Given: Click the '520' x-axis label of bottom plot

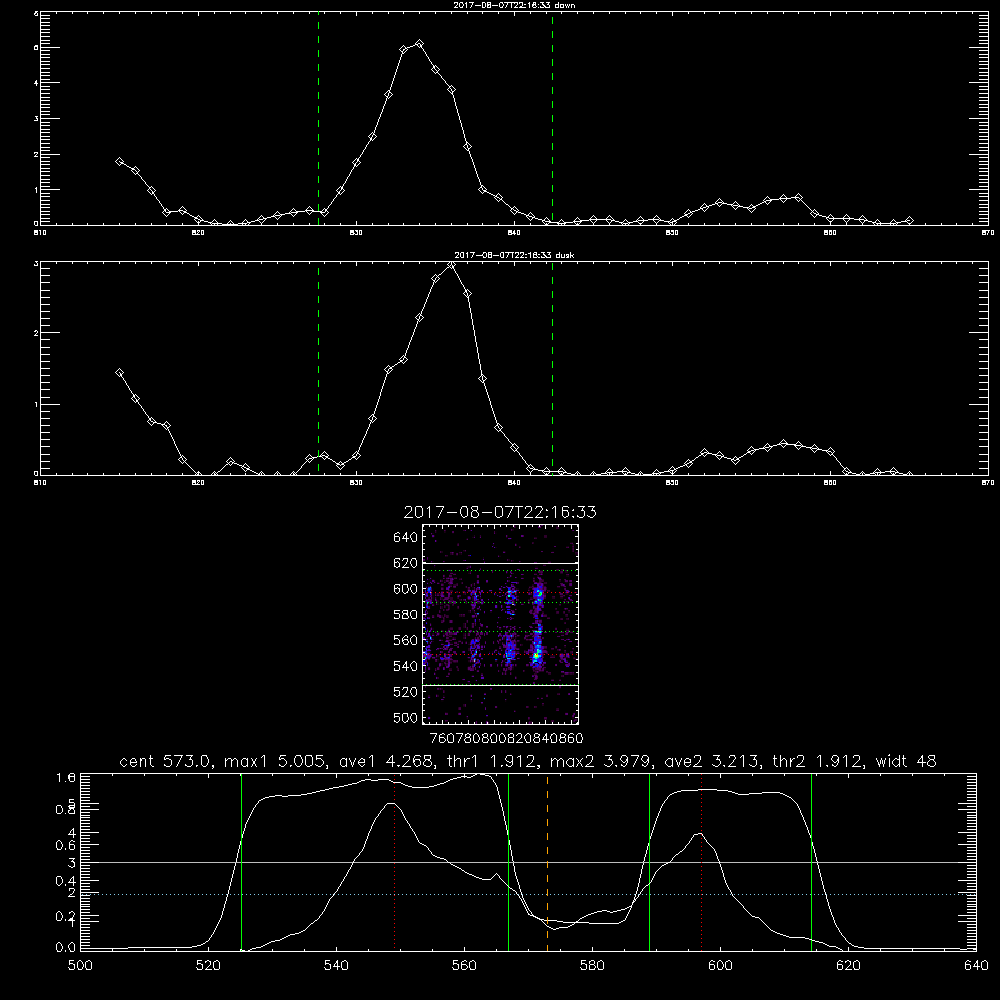Looking at the screenshot, I should [208, 966].
